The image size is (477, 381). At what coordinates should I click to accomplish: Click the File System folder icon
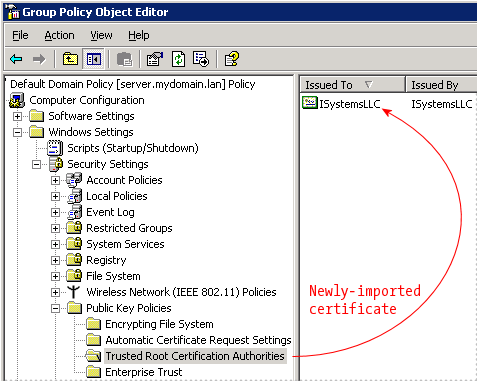74,276
